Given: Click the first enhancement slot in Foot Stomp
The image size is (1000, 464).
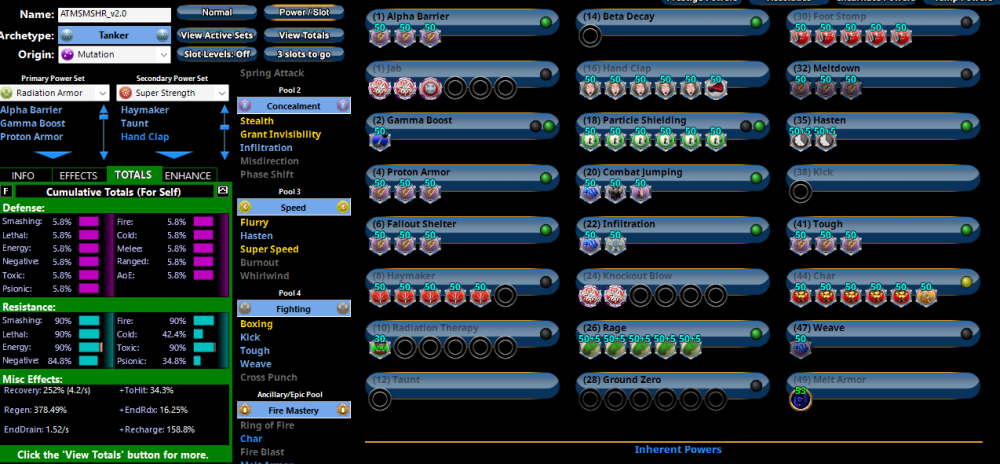Looking at the screenshot, I should pos(800,37).
